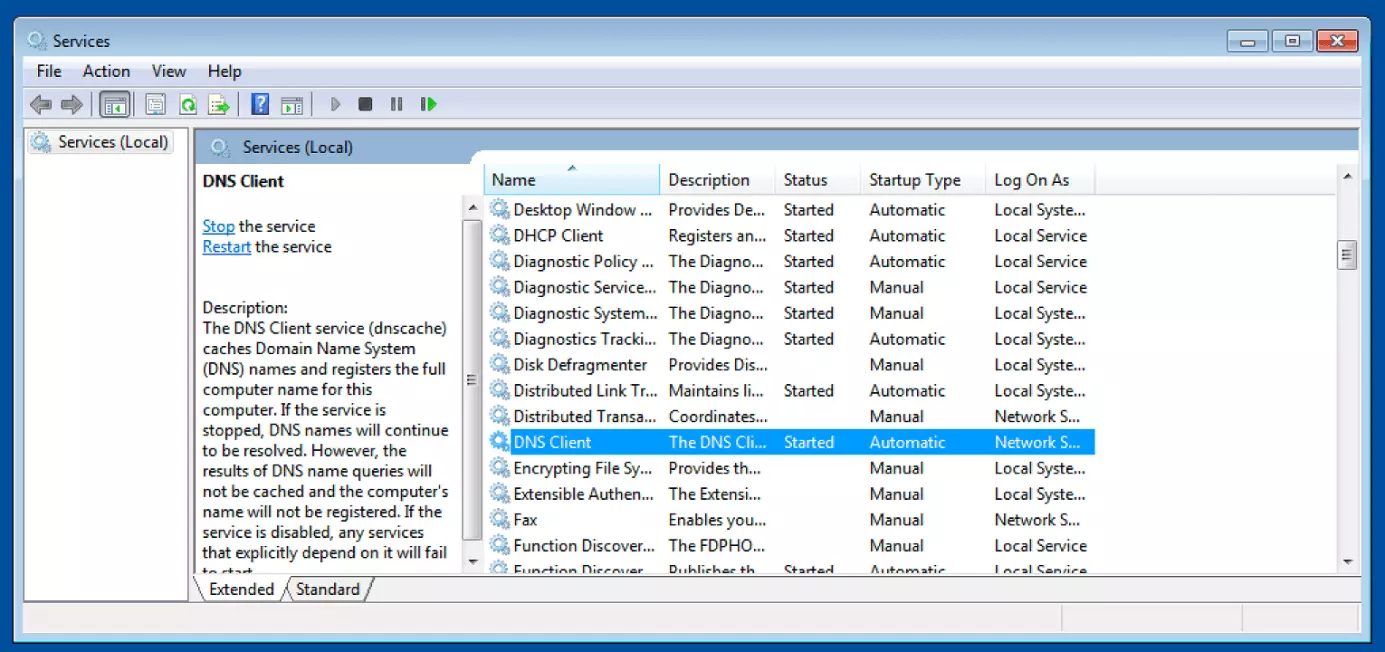1385x652 pixels.
Task: Click the gear icon beside Extensible Authentication row
Action: point(499,494)
